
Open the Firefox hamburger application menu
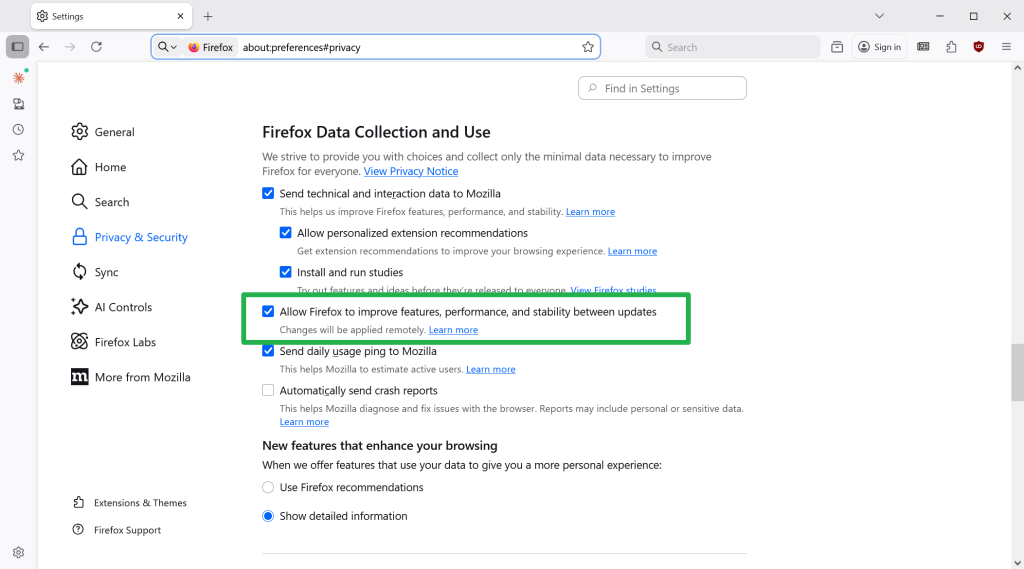tap(1005, 47)
